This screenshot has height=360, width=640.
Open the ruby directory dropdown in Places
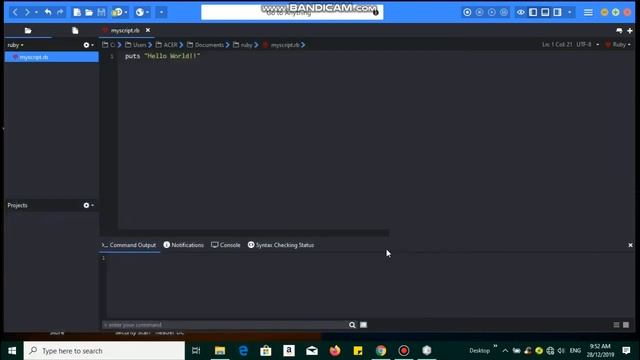pyautogui.click(x=16, y=45)
